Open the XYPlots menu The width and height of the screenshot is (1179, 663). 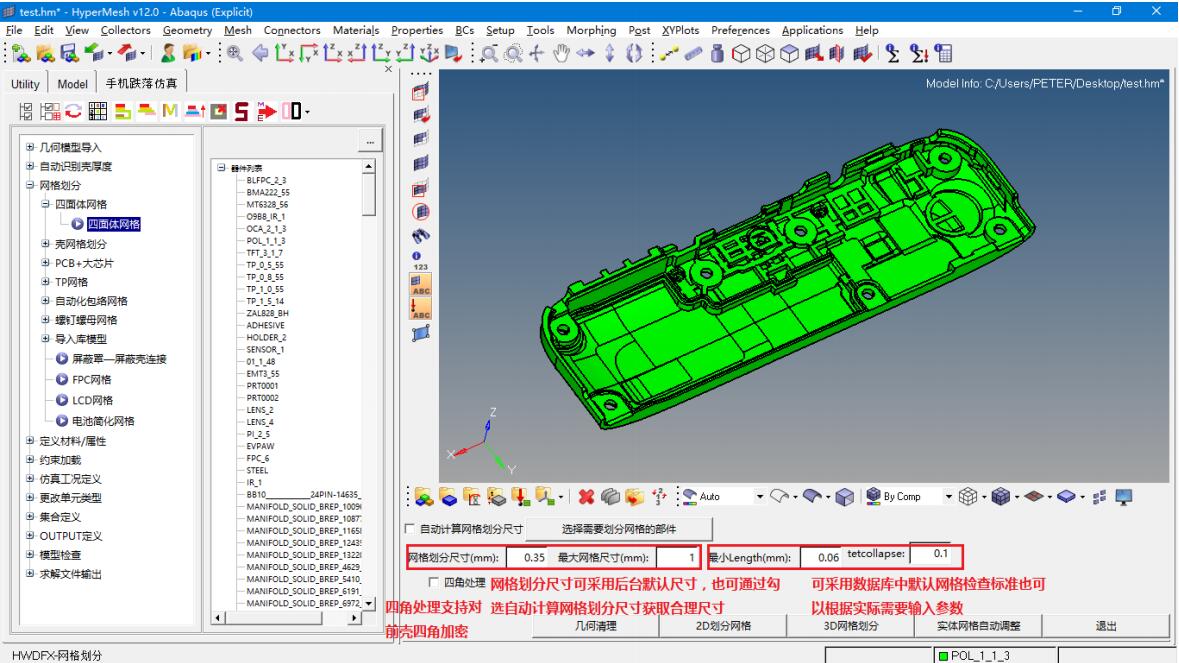pos(680,30)
